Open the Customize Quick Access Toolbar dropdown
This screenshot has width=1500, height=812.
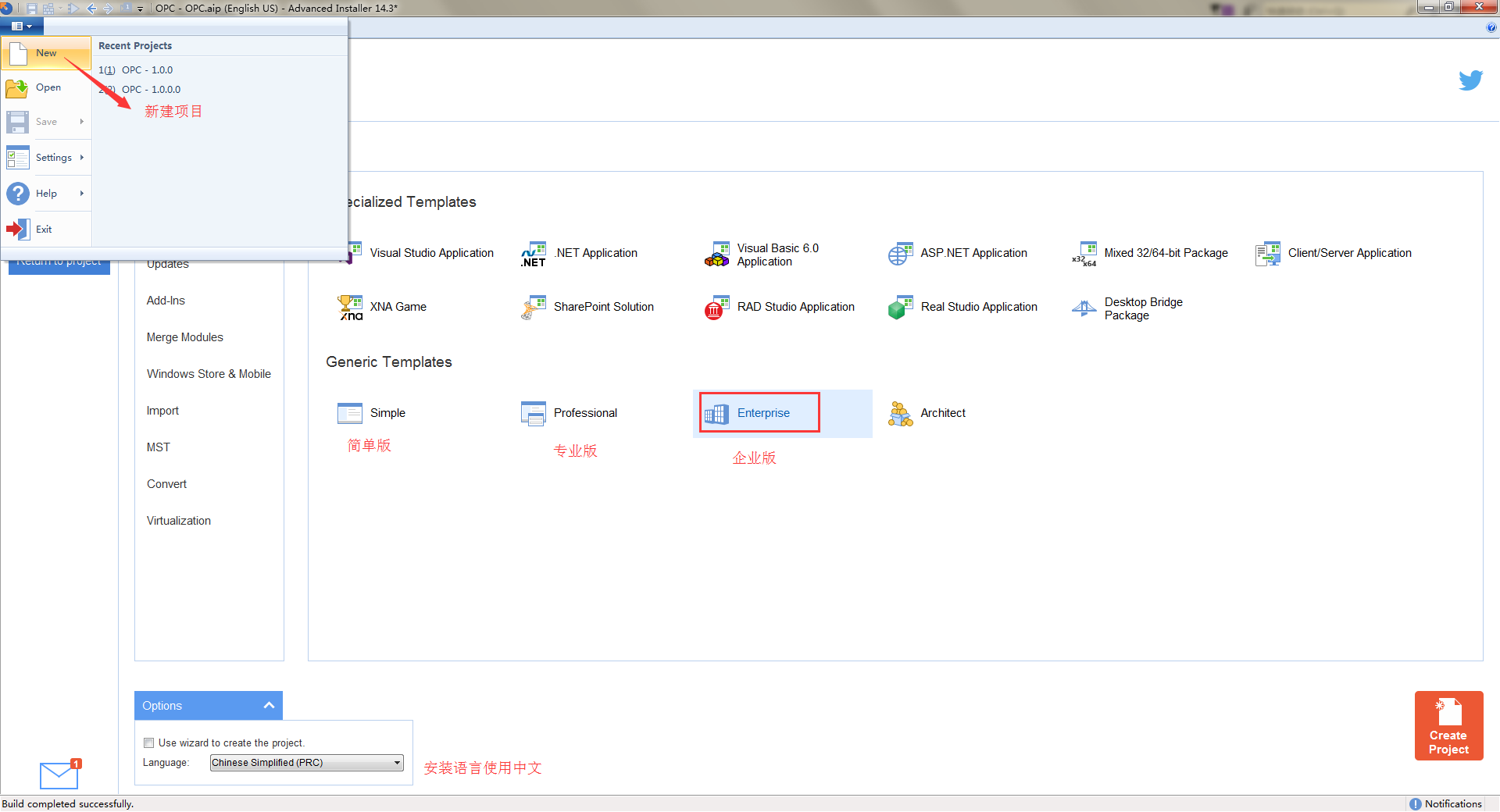141,9
